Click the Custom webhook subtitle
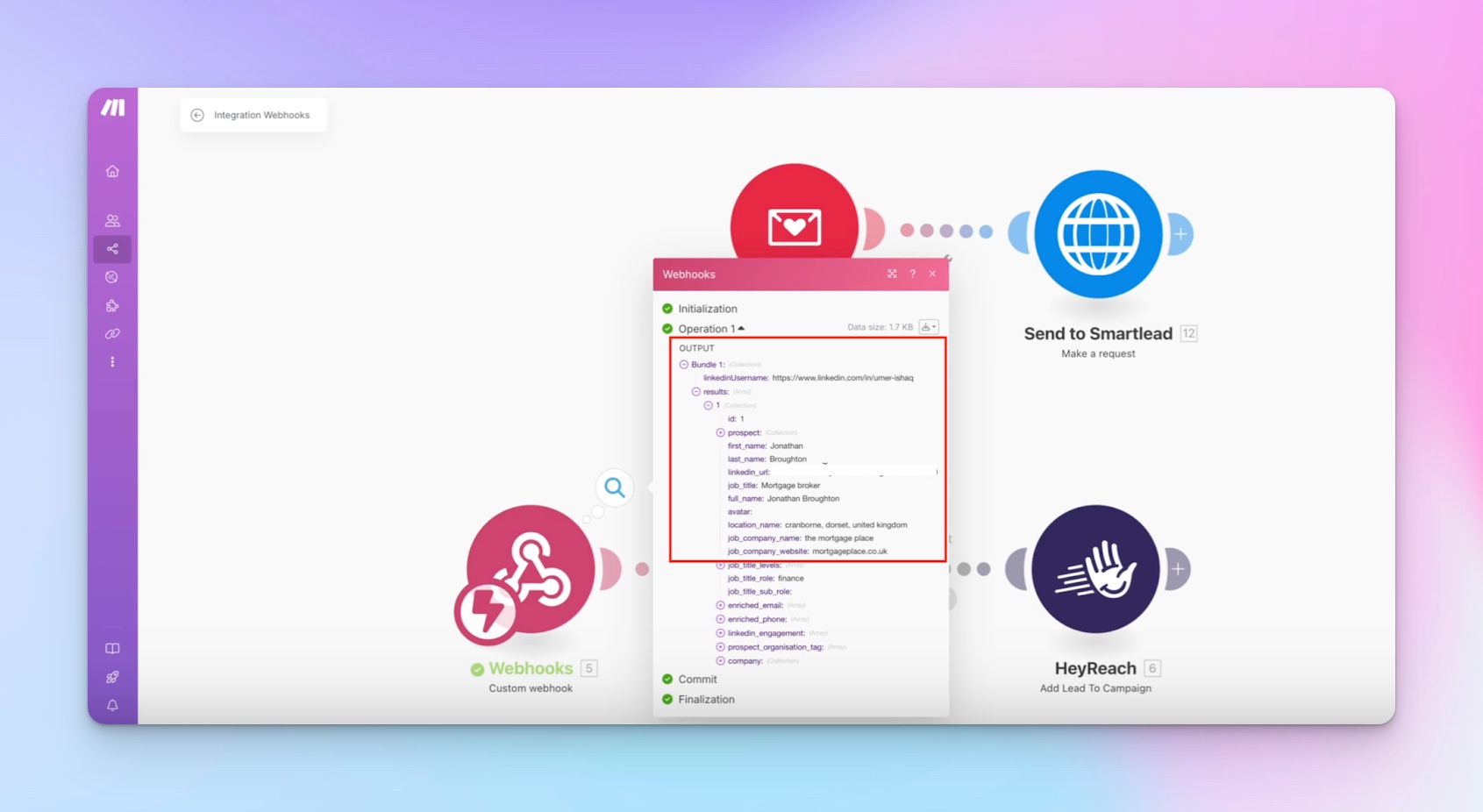Viewport: 1483px width, 812px height. pos(531,688)
